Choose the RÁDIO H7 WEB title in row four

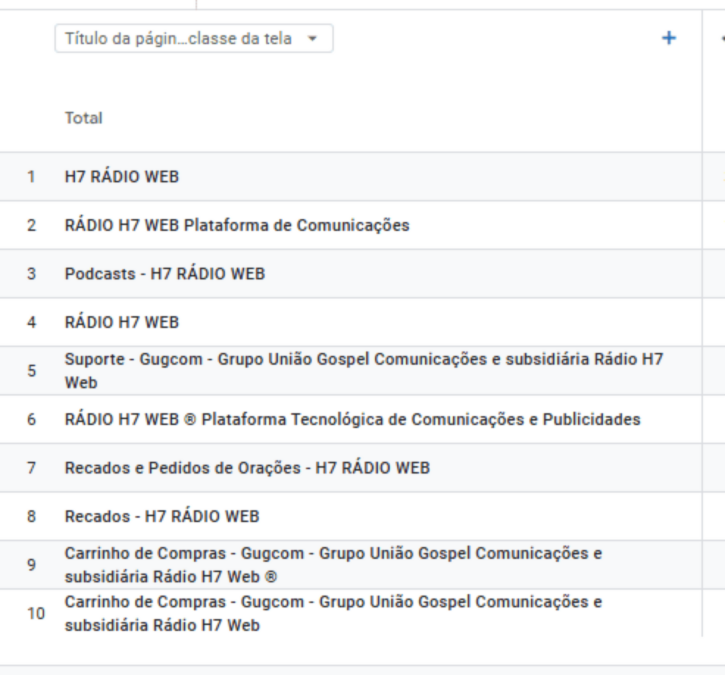pyautogui.click(x=122, y=322)
